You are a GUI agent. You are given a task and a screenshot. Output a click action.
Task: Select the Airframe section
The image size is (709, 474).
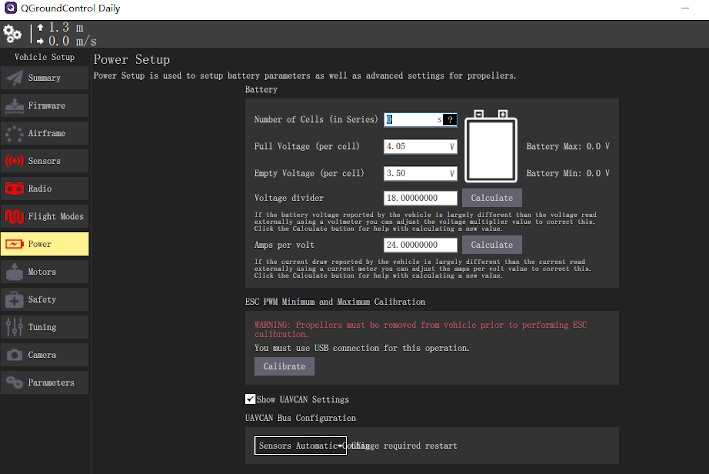[x=45, y=133]
